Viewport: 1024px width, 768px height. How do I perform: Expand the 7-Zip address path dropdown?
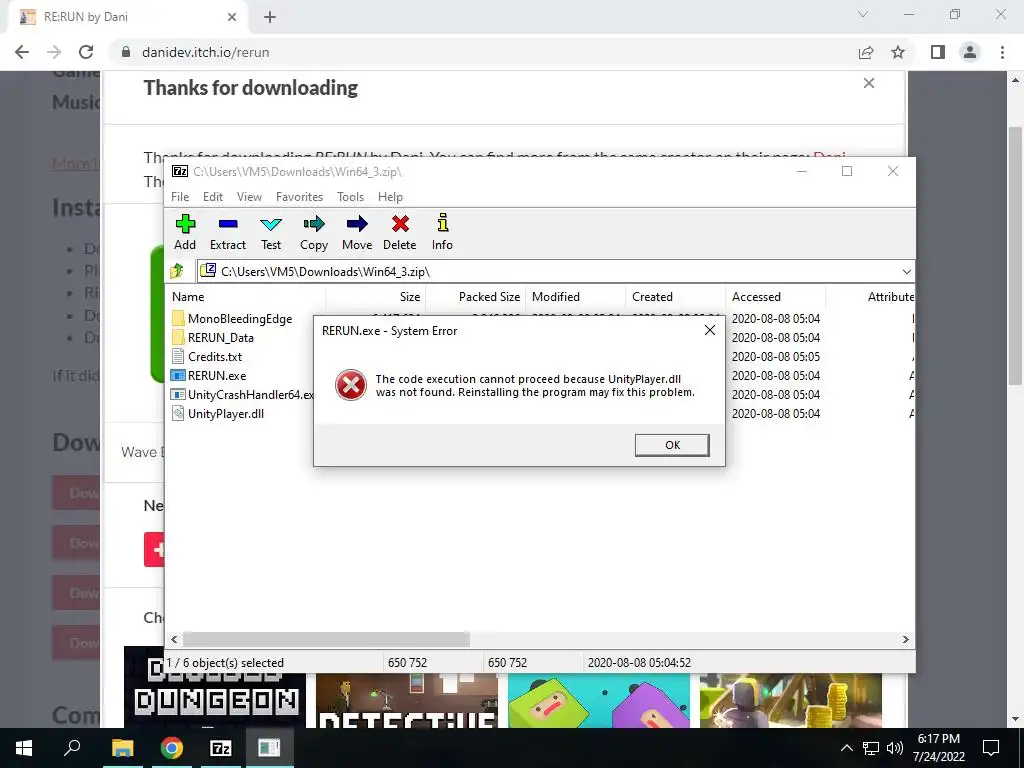pyautogui.click(x=906, y=272)
